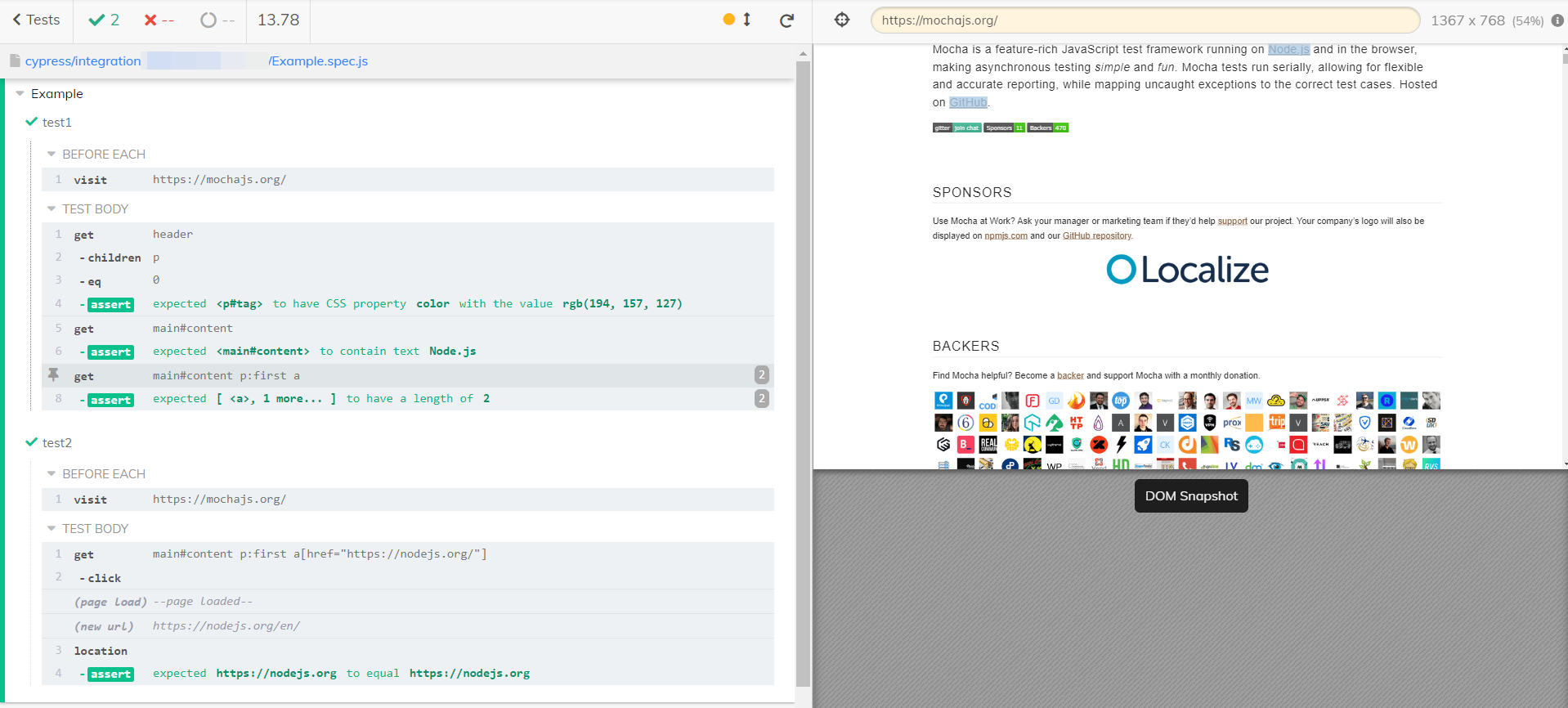Rerun all tests with the reload icon
The width and height of the screenshot is (1568, 708).
[786, 20]
